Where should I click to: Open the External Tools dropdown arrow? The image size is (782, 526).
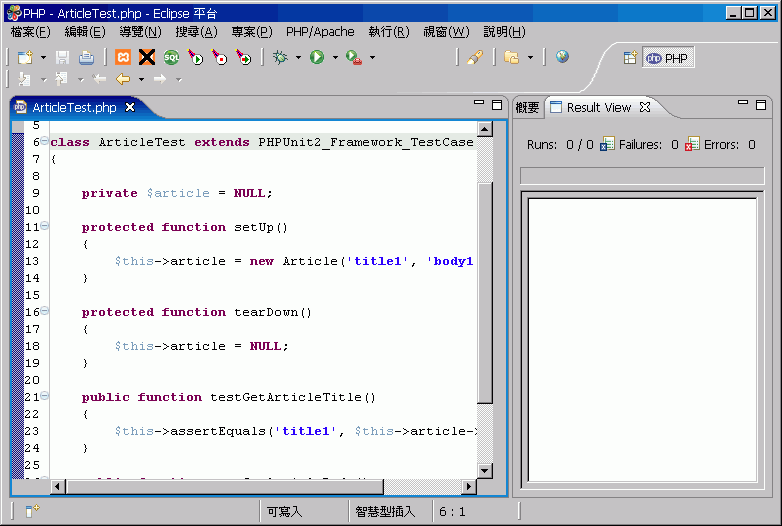[372, 58]
